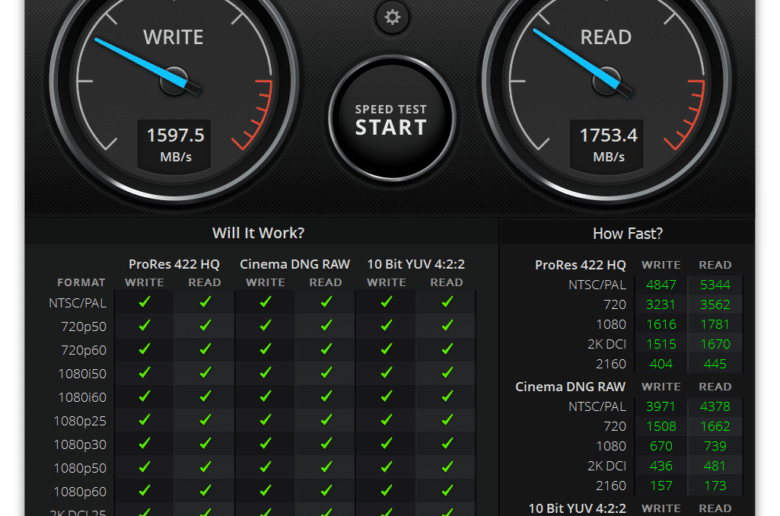This screenshot has height=516, width=780.
Task: Click 1080p25 ProRes 422 HQ write checkmark
Action: tap(145, 419)
